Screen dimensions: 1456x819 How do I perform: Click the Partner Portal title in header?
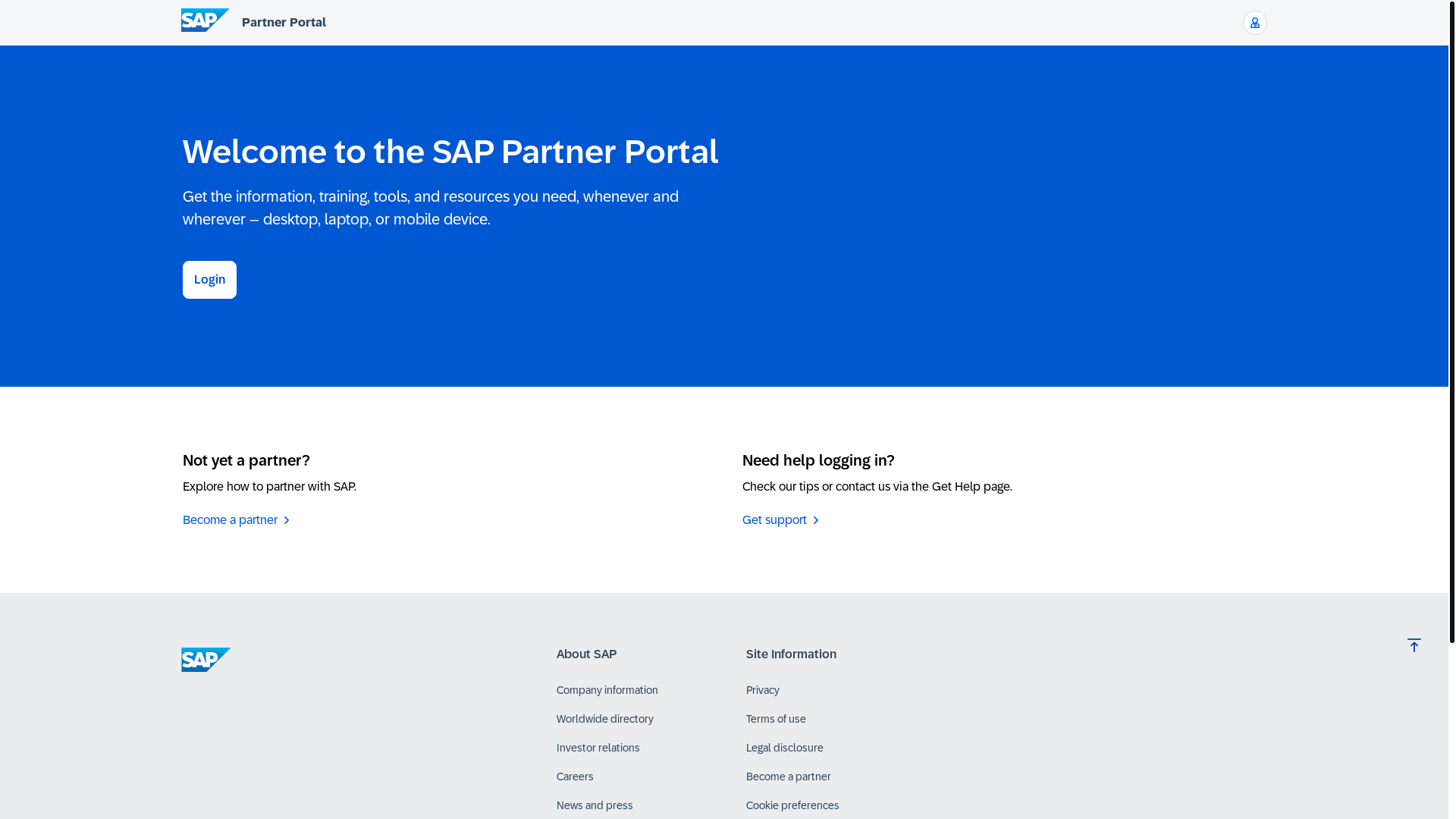(284, 23)
